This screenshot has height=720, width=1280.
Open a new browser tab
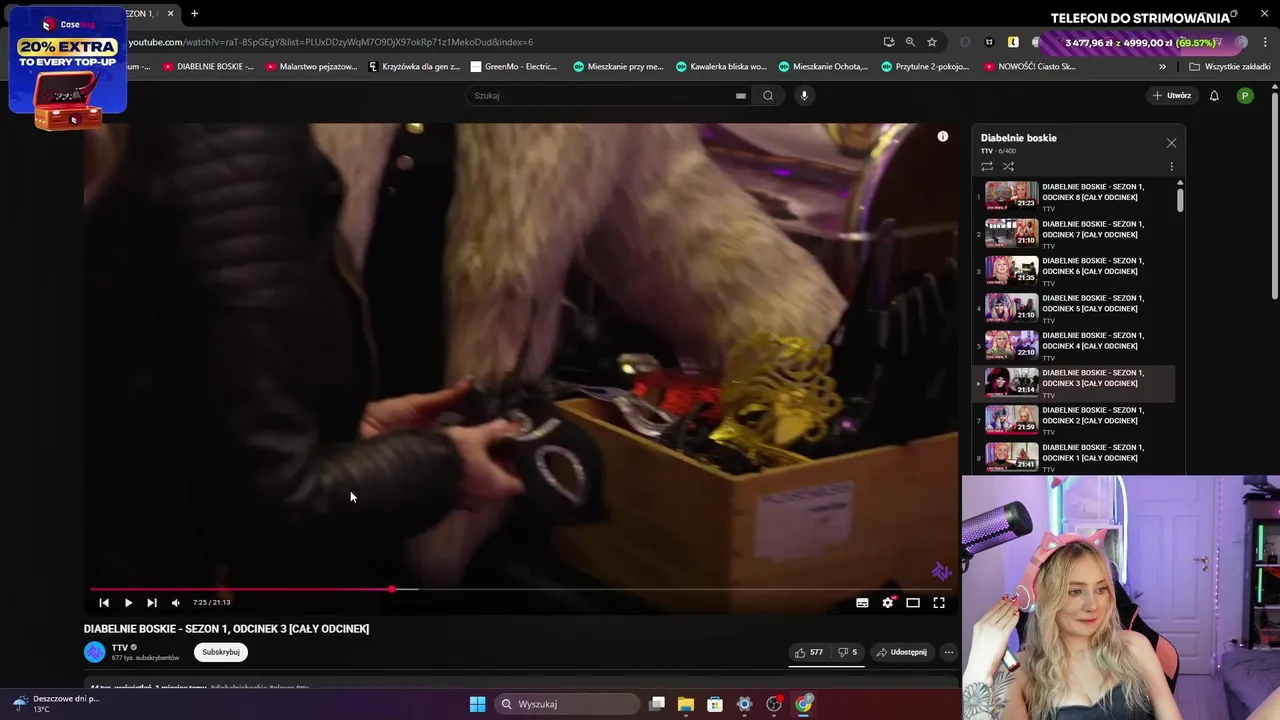point(194,13)
